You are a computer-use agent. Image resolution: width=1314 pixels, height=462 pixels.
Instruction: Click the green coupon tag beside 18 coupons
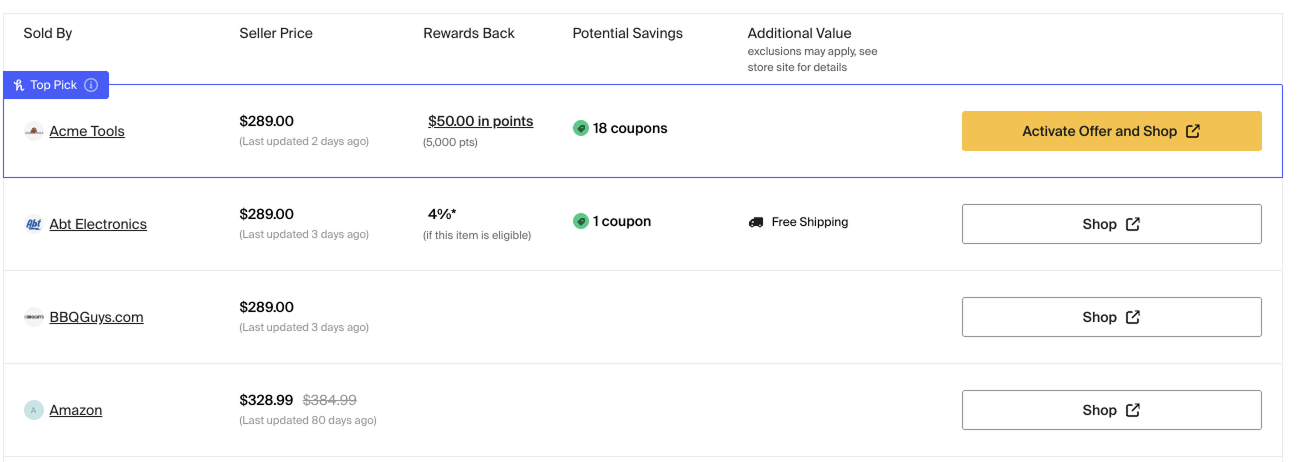click(x=580, y=128)
